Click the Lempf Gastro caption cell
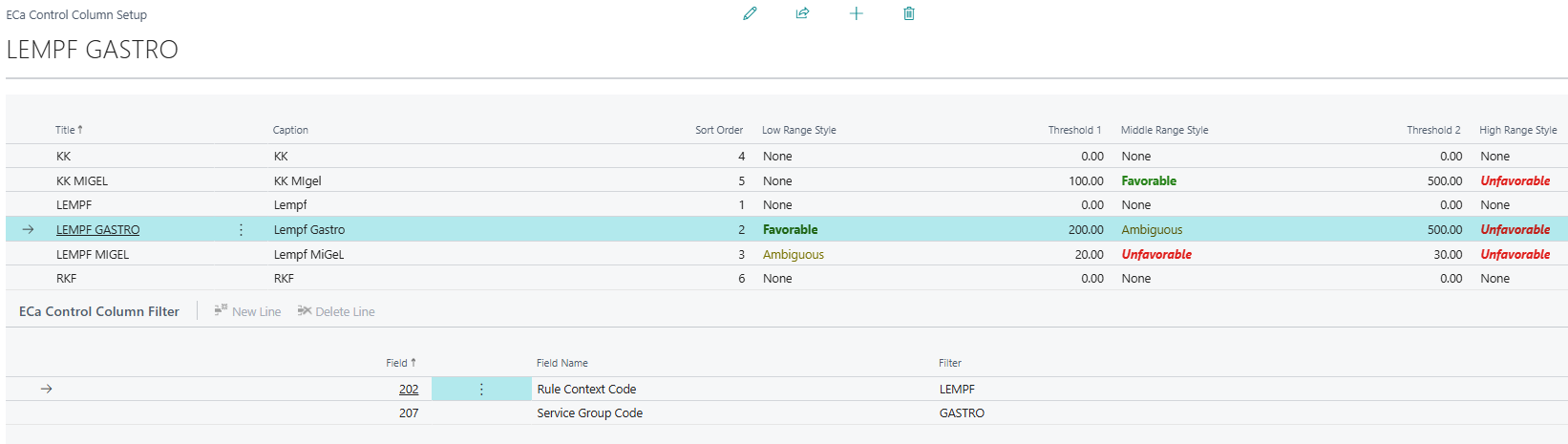Viewport: 1568px width, 444px height. (309, 230)
